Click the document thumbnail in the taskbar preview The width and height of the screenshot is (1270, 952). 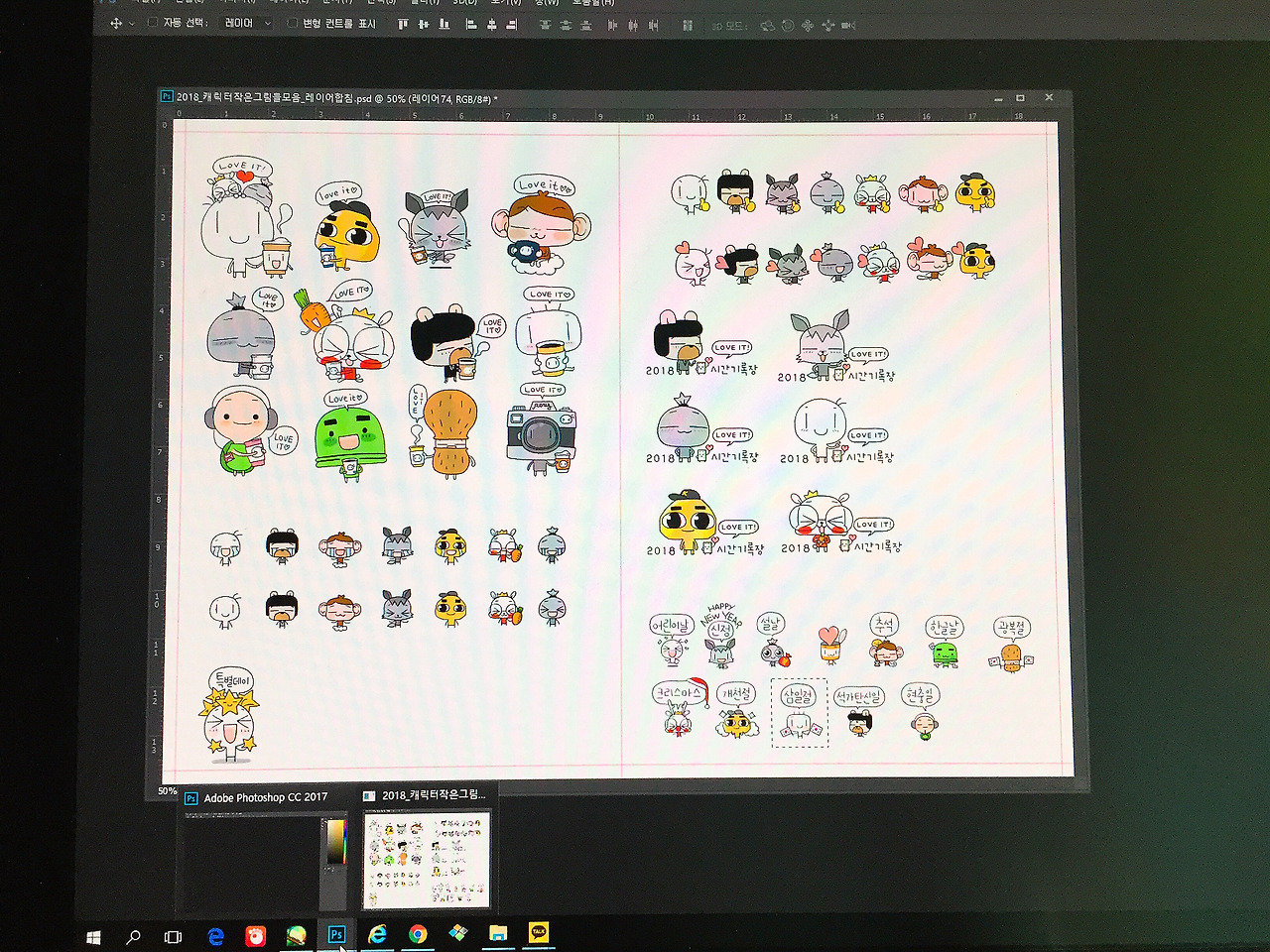tap(427, 858)
